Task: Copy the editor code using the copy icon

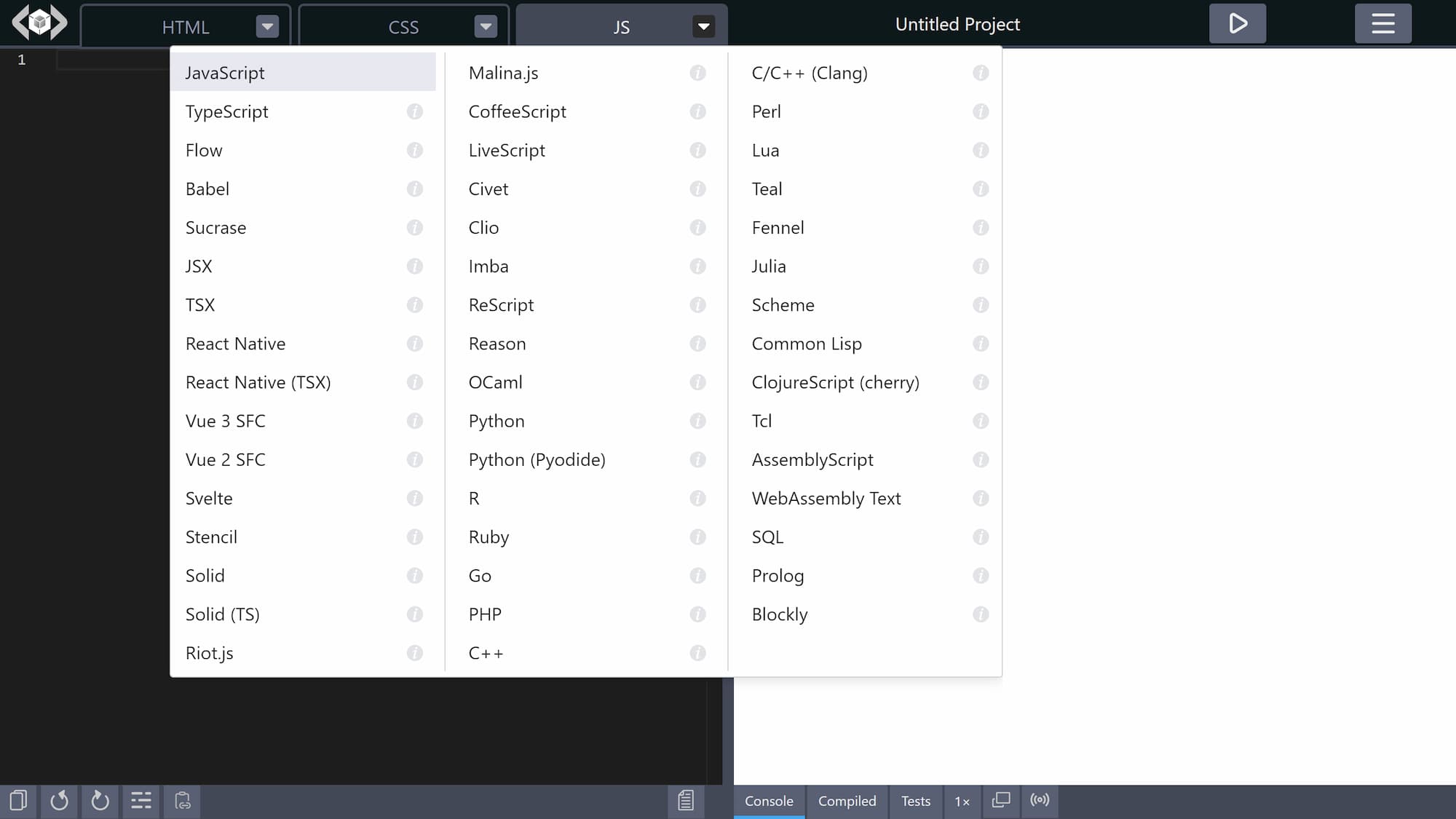Action: 17,801
